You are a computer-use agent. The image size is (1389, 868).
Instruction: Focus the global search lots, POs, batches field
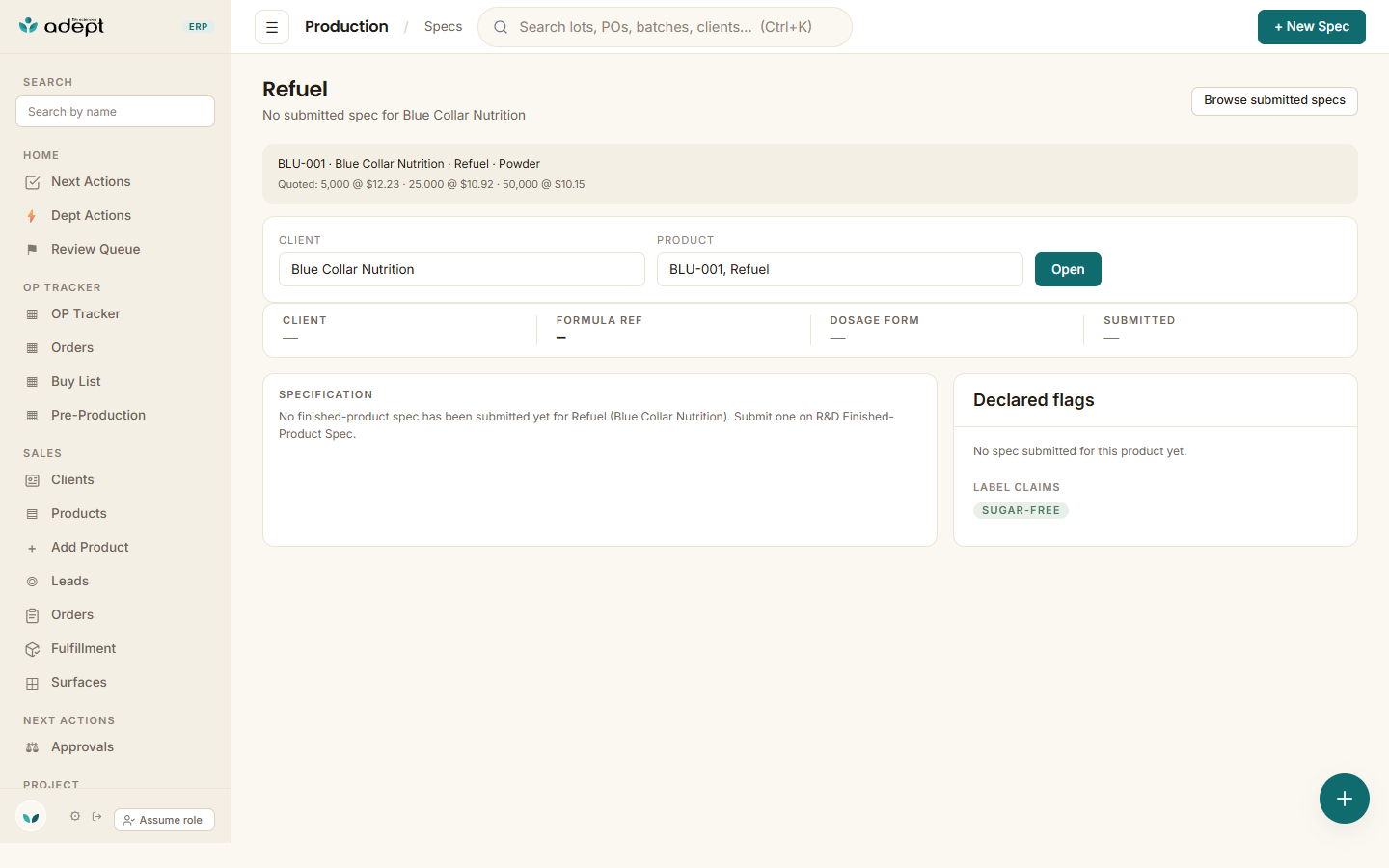(666, 27)
